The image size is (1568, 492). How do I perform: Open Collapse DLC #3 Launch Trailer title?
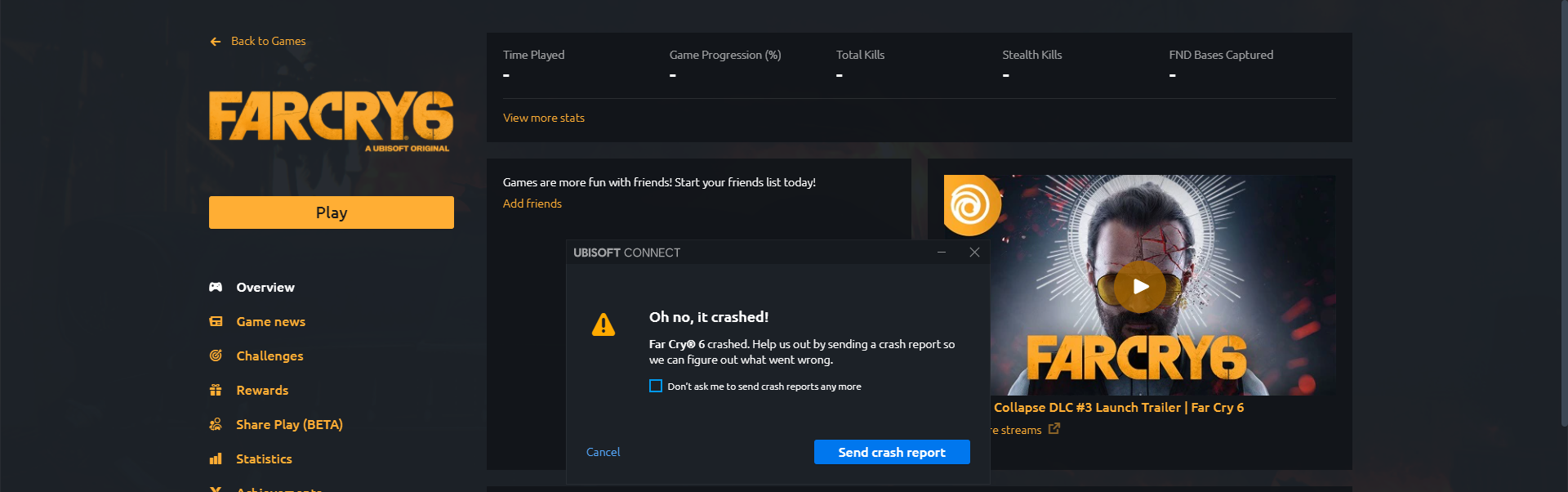click(x=1119, y=407)
